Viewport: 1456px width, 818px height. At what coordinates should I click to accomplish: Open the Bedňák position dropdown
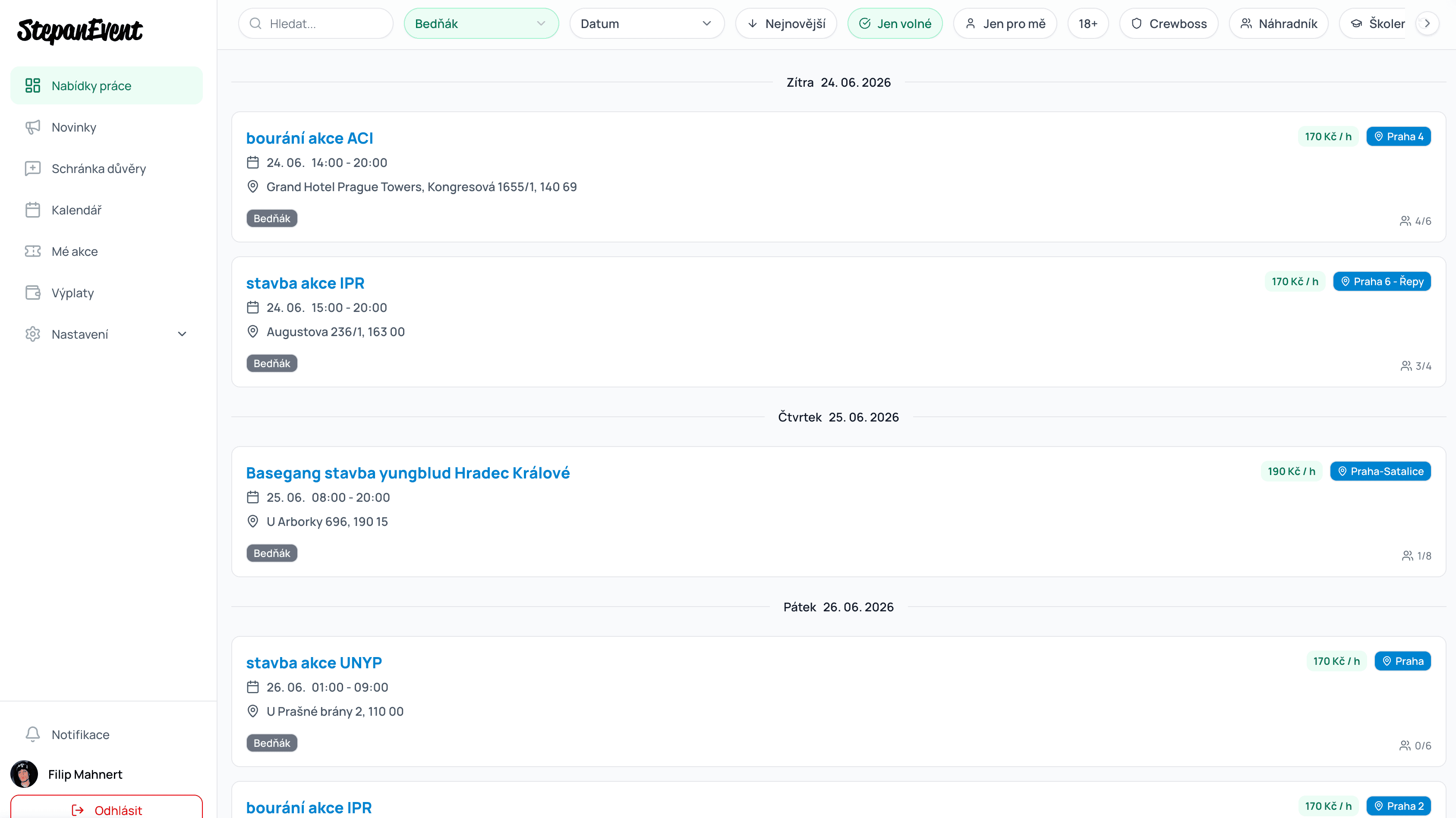[481, 24]
